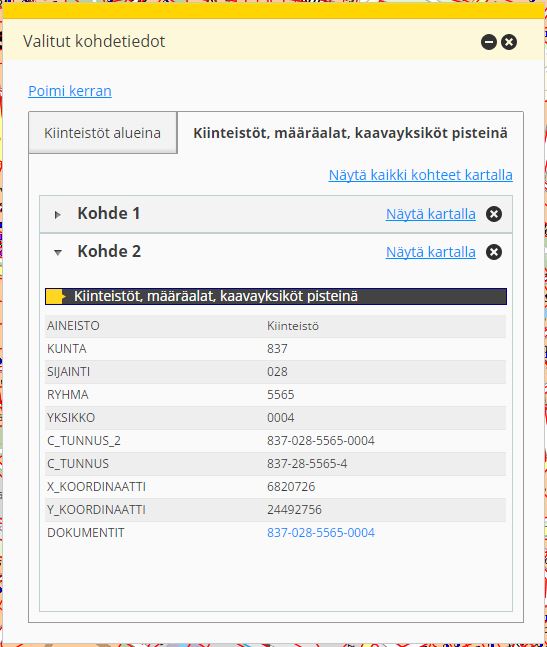Remove Kohde 1 with its X icon

pos(494,214)
